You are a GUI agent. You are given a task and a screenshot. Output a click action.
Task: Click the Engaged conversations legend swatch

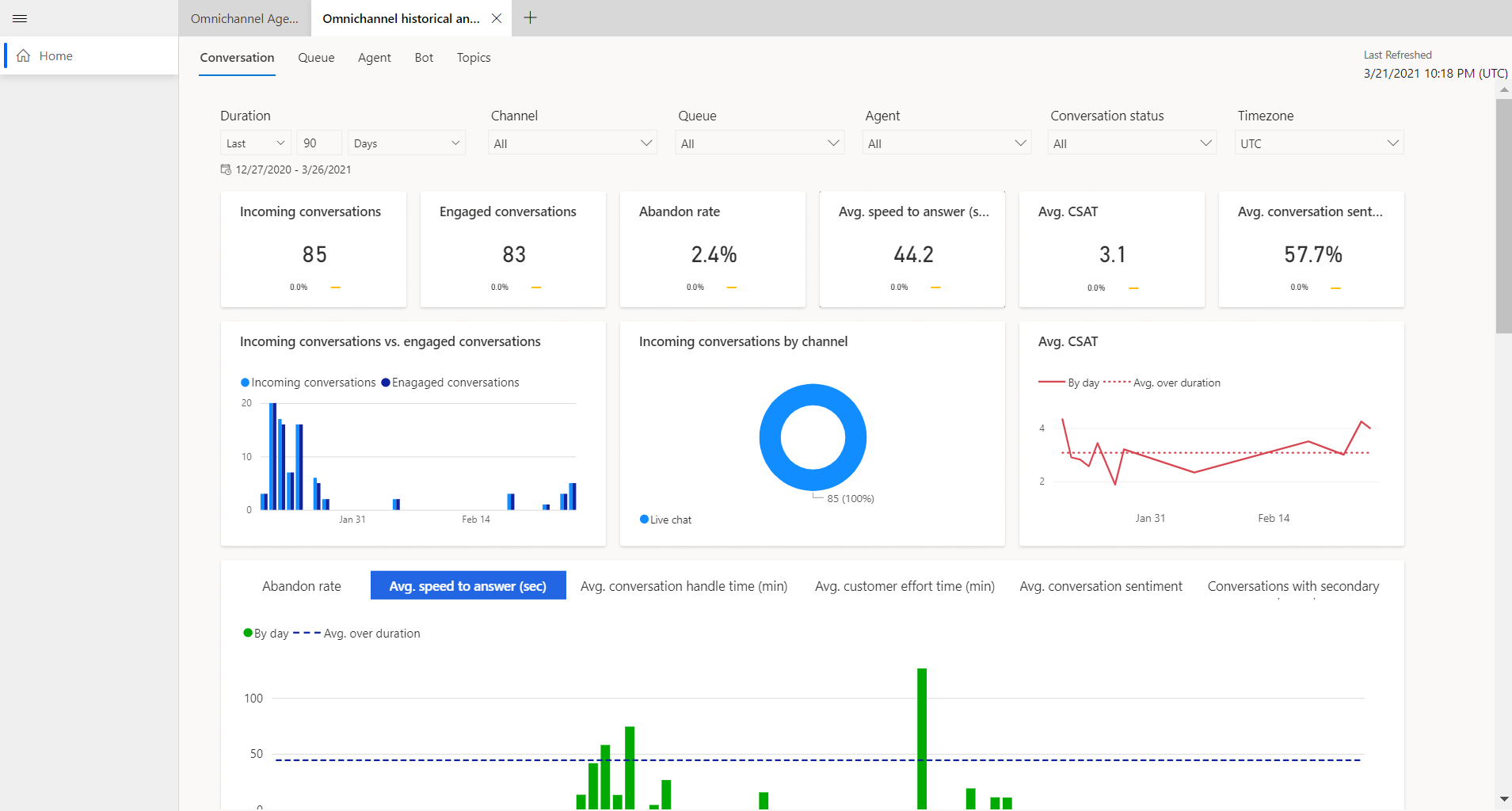(x=386, y=383)
